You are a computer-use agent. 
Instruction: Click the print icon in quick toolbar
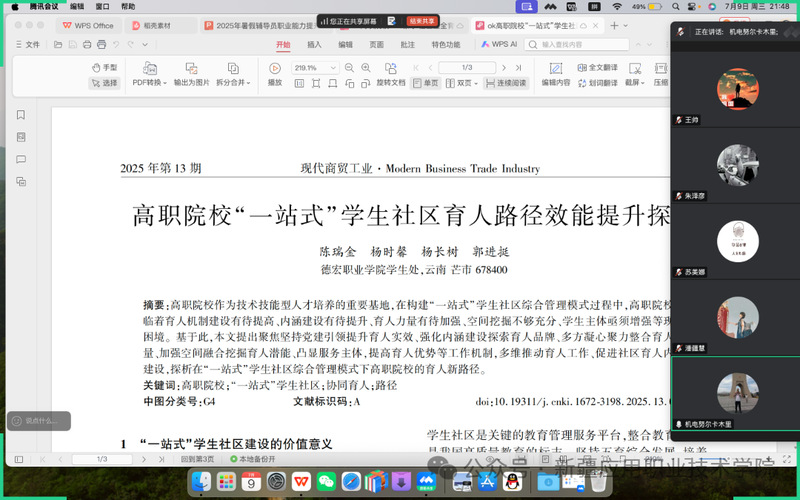[87, 44]
